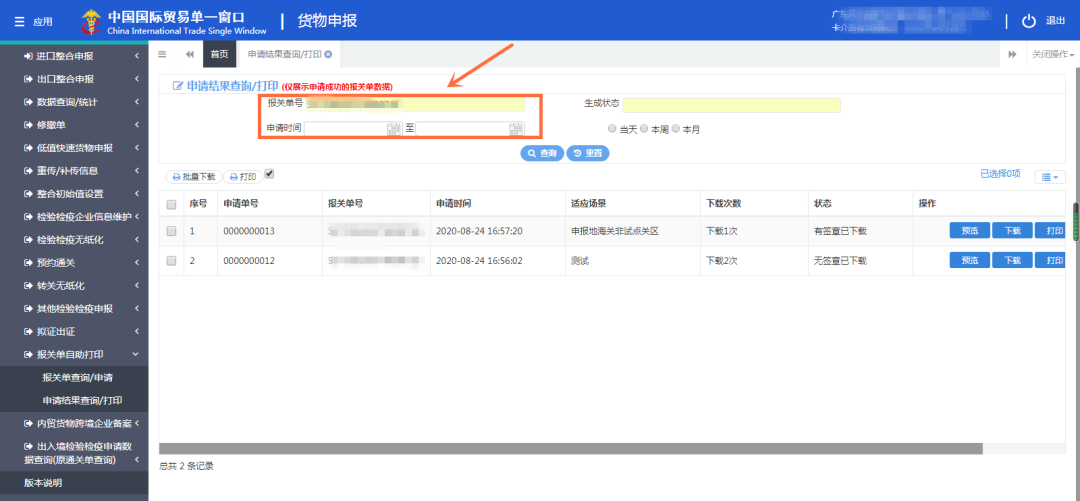Expand 内贸货物跨境企业备案 menu

pyautogui.click(x=74, y=423)
